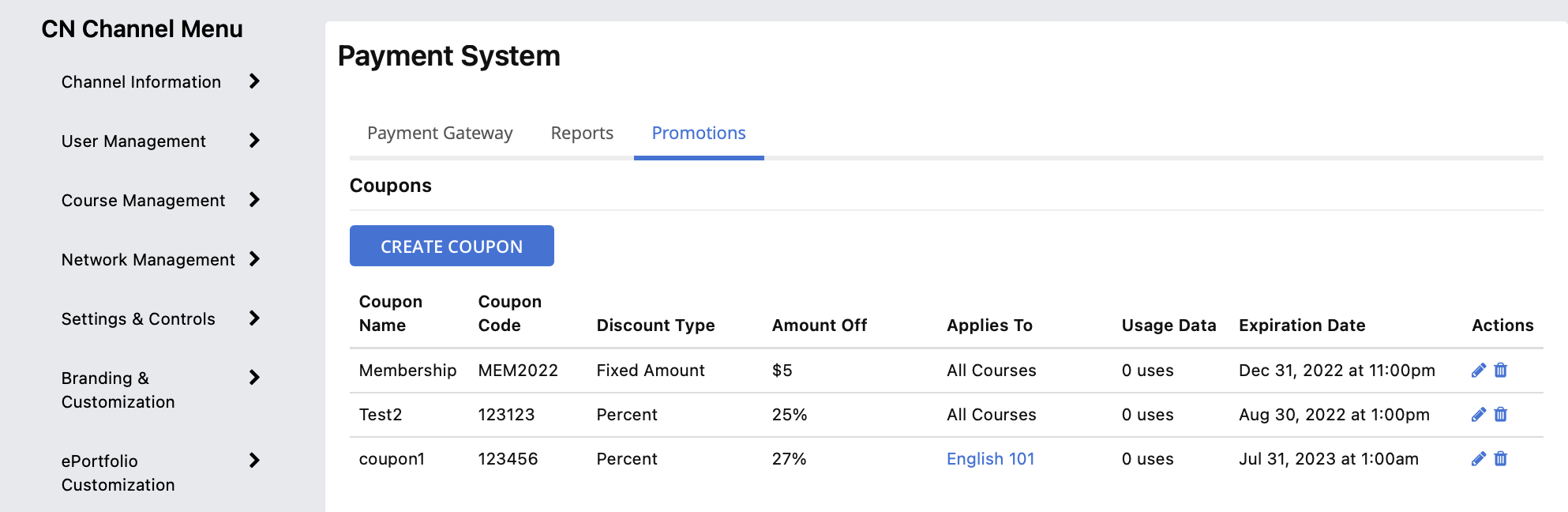Image resolution: width=1568 pixels, height=512 pixels.
Task: Click the Applies To column header
Action: pos(989,326)
